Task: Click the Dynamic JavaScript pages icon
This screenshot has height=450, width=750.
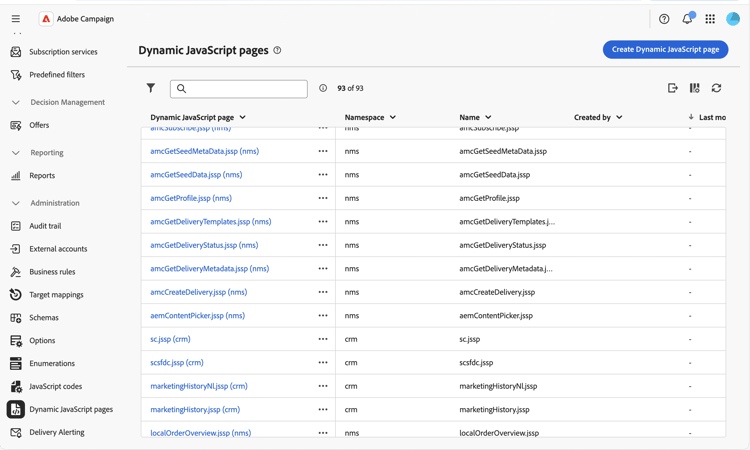Action: click(x=16, y=409)
